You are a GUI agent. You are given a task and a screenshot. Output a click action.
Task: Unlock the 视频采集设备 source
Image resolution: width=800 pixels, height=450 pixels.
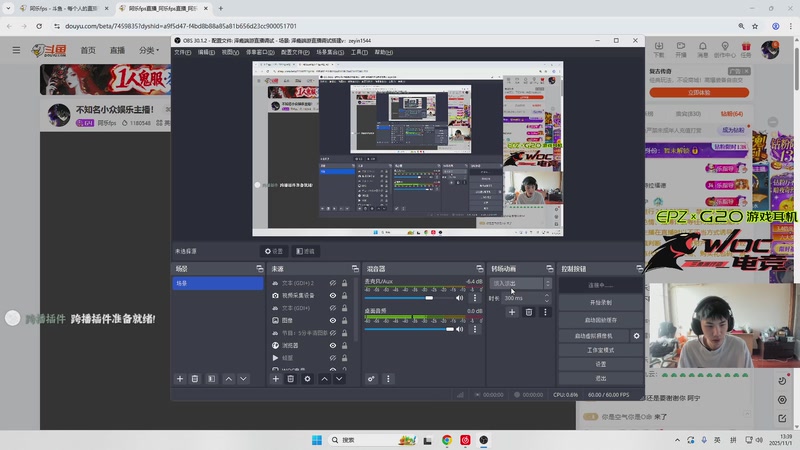point(344,295)
